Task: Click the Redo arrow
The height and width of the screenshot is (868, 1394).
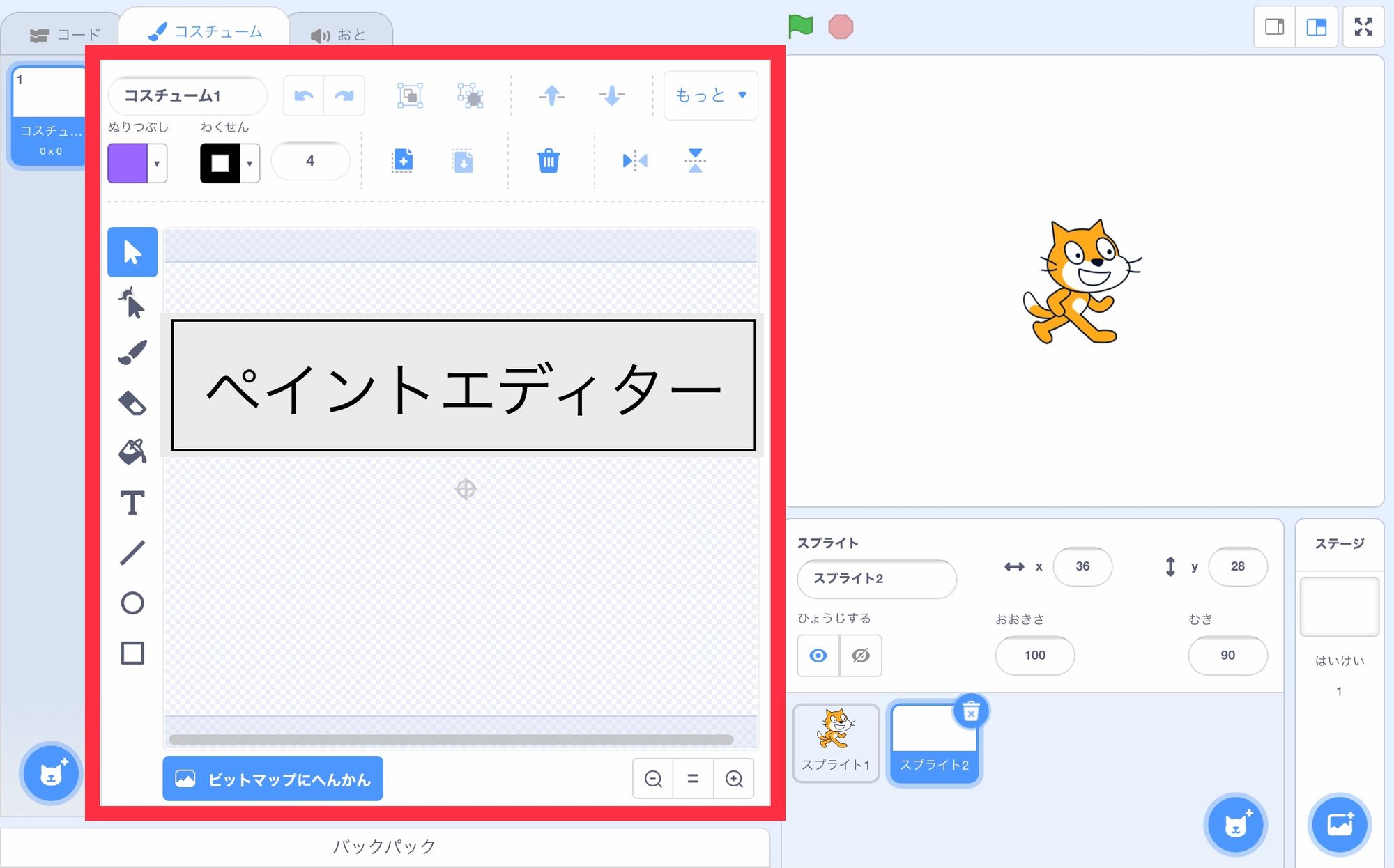Action: [x=344, y=95]
